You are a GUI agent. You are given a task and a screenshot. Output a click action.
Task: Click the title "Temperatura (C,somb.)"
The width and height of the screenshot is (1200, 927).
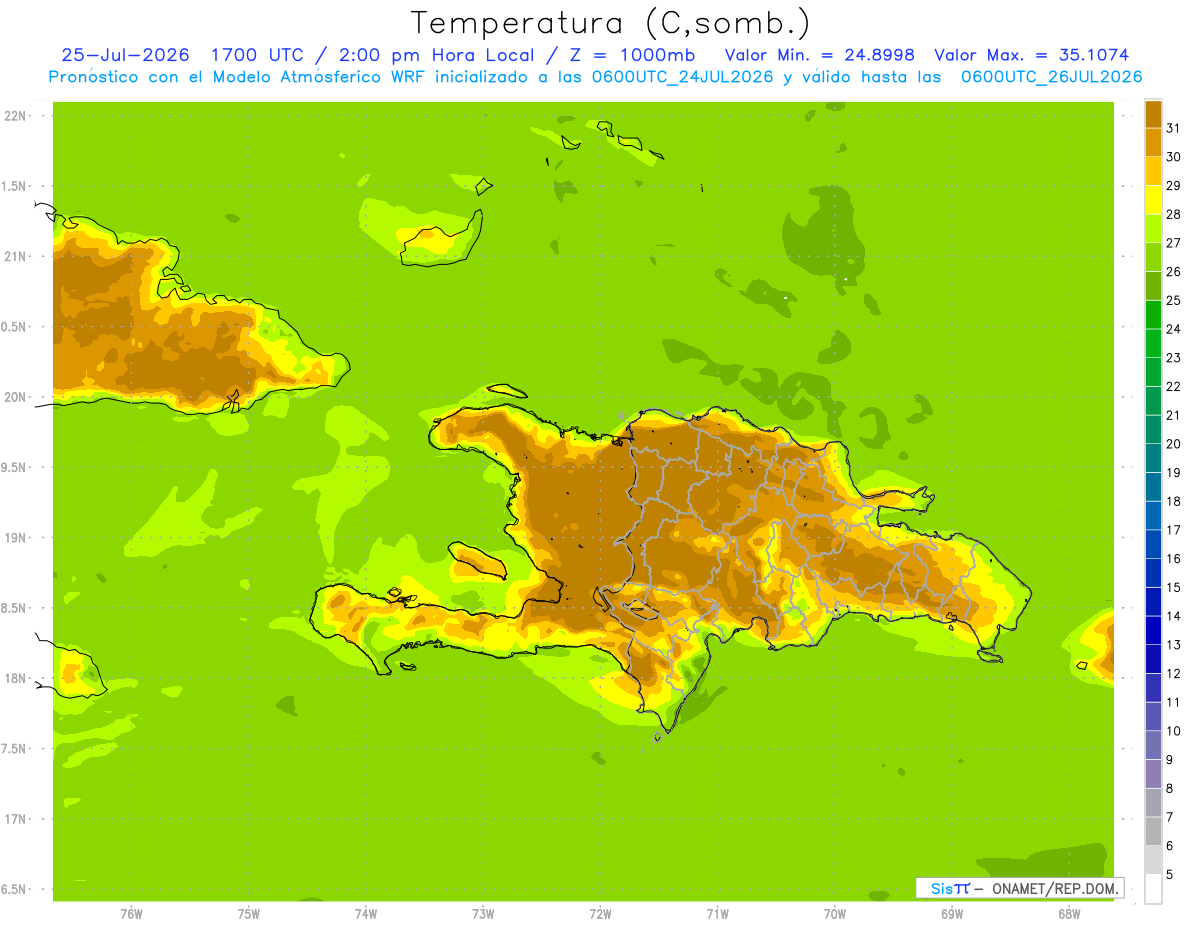[x=610, y=24]
